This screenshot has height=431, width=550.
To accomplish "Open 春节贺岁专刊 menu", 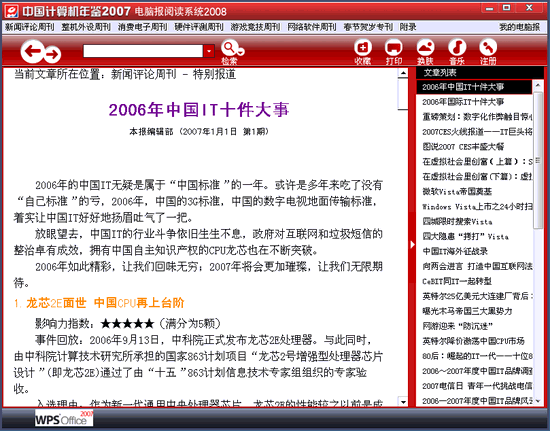I will pos(368,27).
